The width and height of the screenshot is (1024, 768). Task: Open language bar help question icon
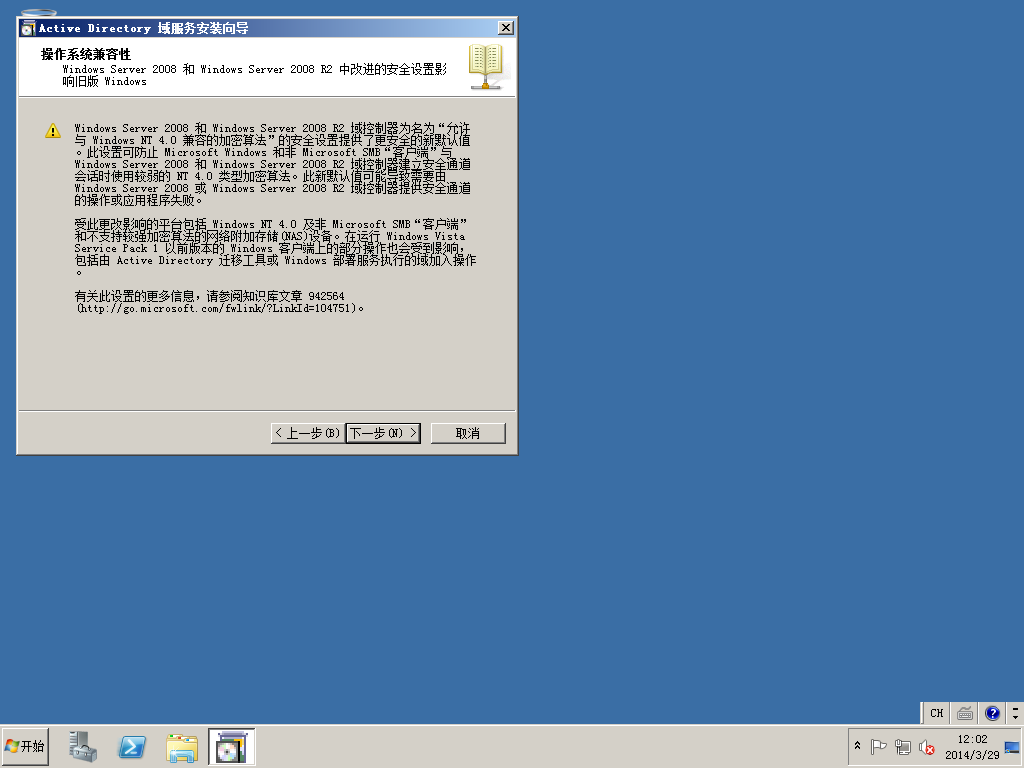point(993,713)
